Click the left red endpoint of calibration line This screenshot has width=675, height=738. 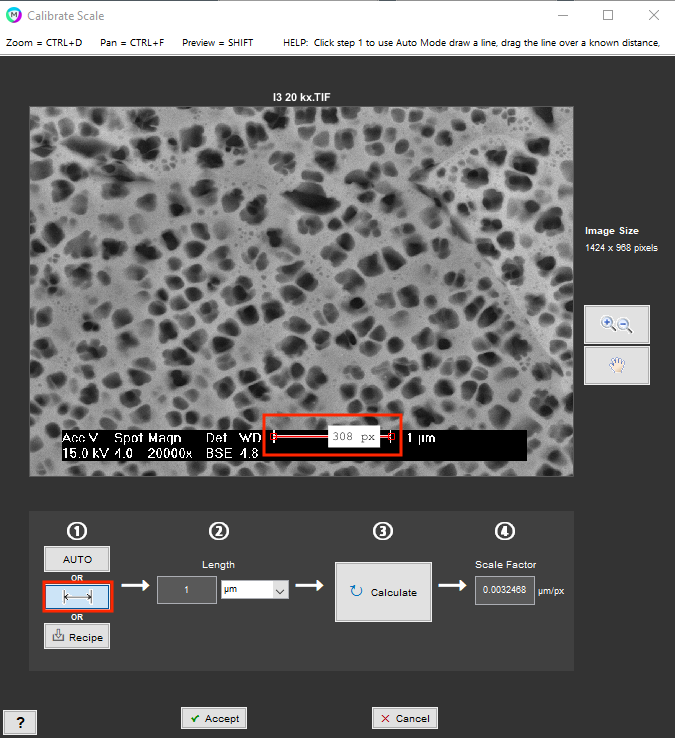[274, 437]
